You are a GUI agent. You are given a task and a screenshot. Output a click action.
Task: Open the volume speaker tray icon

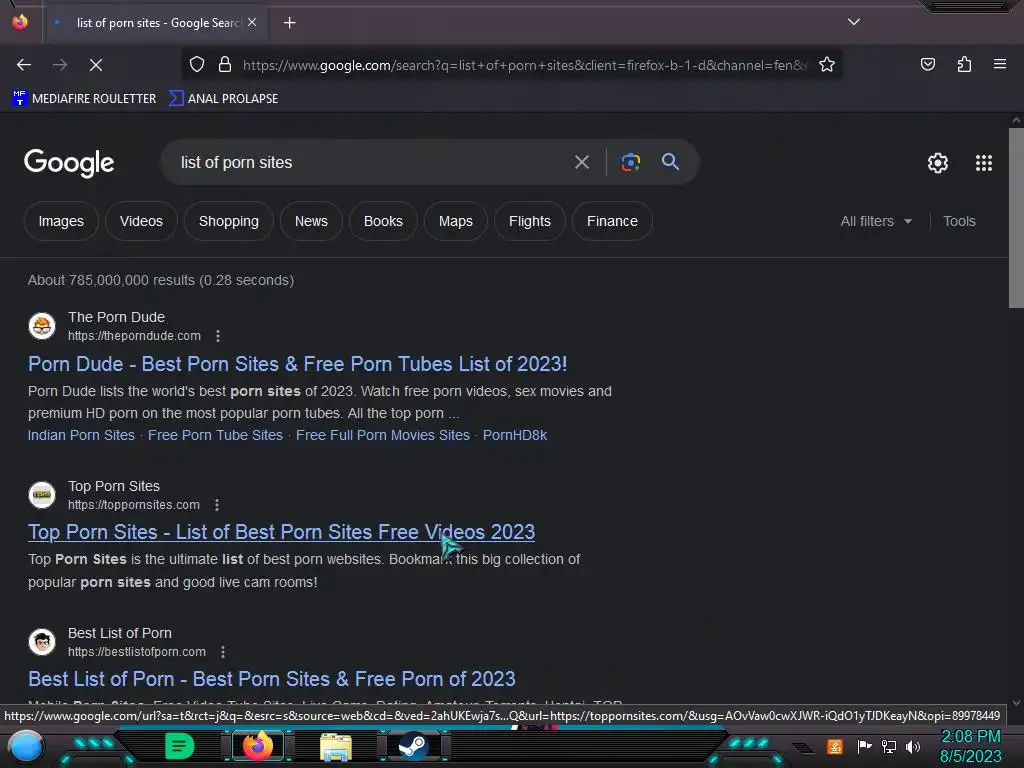click(912, 746)
